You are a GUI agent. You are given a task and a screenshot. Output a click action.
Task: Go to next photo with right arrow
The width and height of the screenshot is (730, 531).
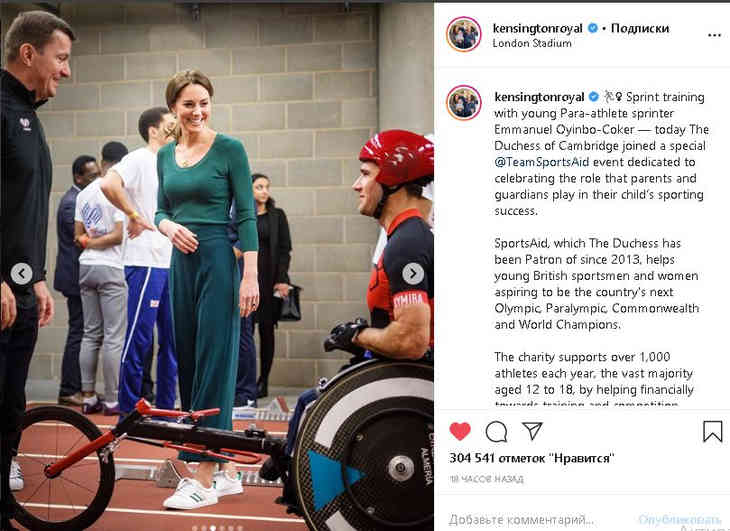[x=413, y=274]
